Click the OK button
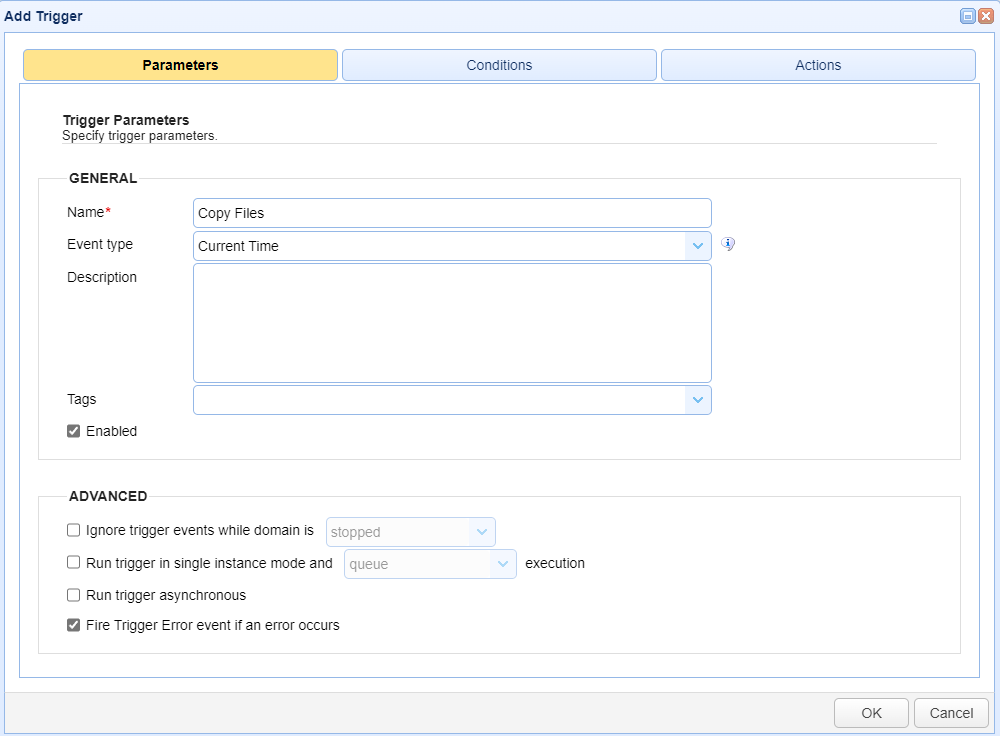The width and height of the screenshot is (1000, 736). 871,713
